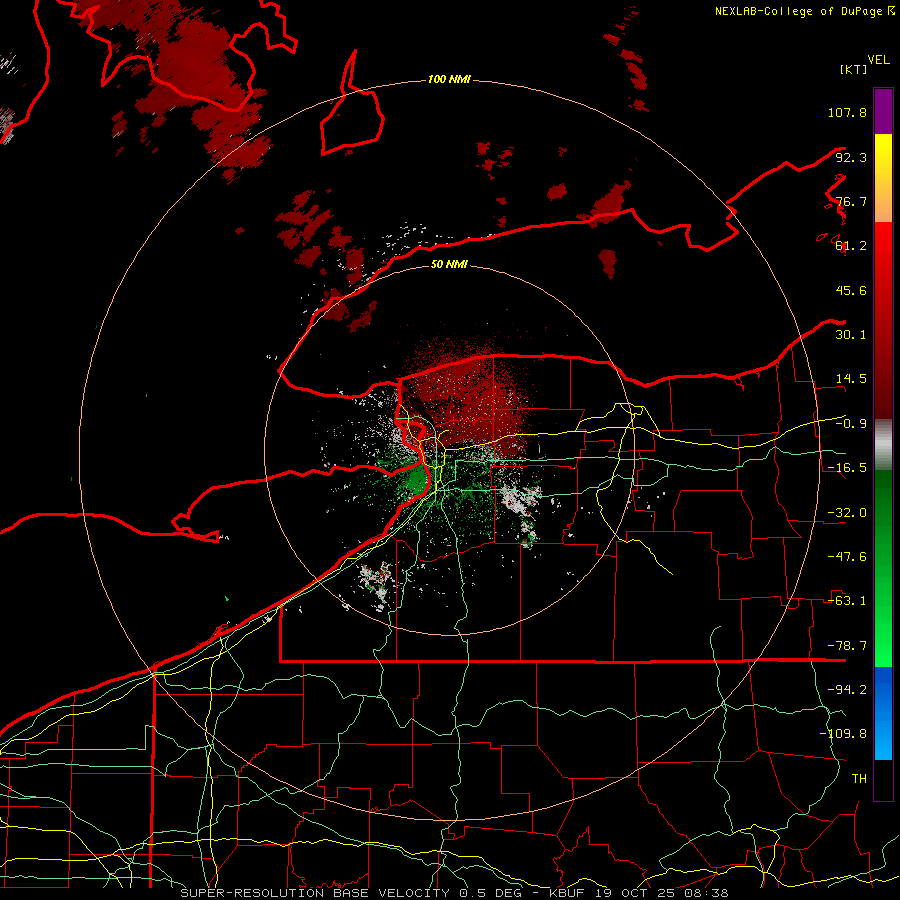The width and height of the screenshot is (900, 900).
Task: Click the Super-Resolution Base Velocity caption
Action: coord(454,893)
